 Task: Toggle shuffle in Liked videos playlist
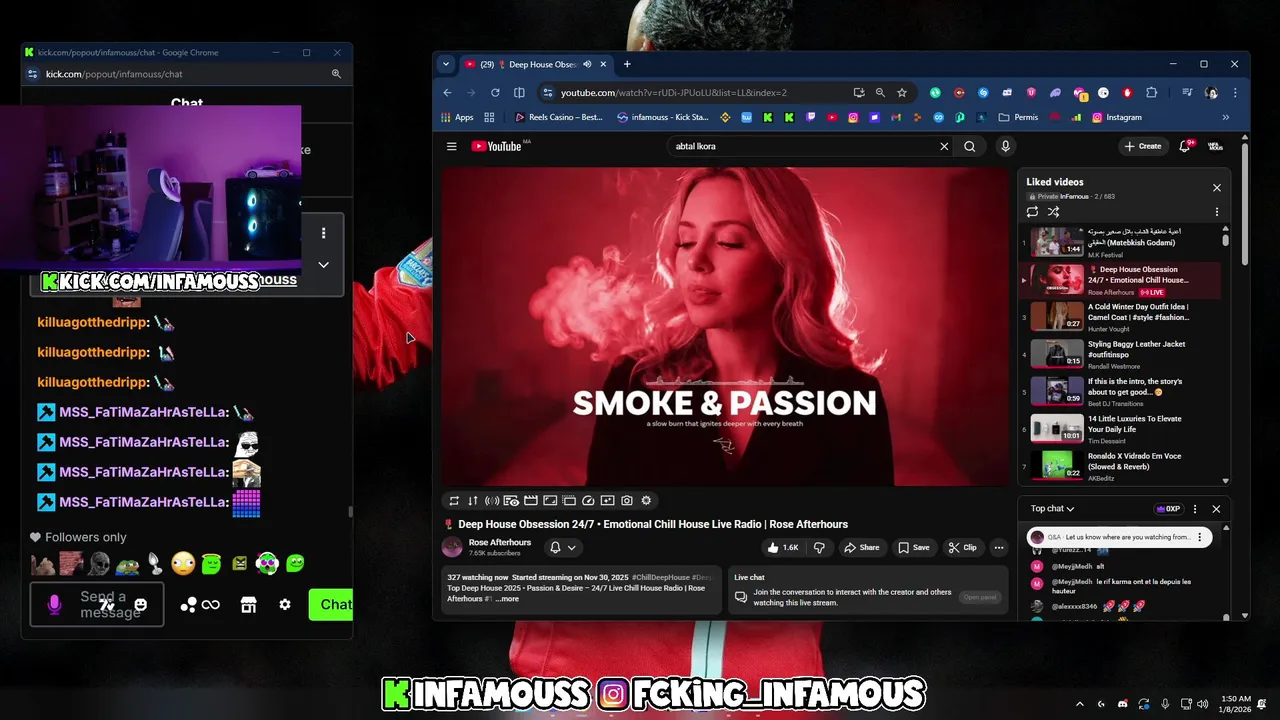coord(1053,212)
